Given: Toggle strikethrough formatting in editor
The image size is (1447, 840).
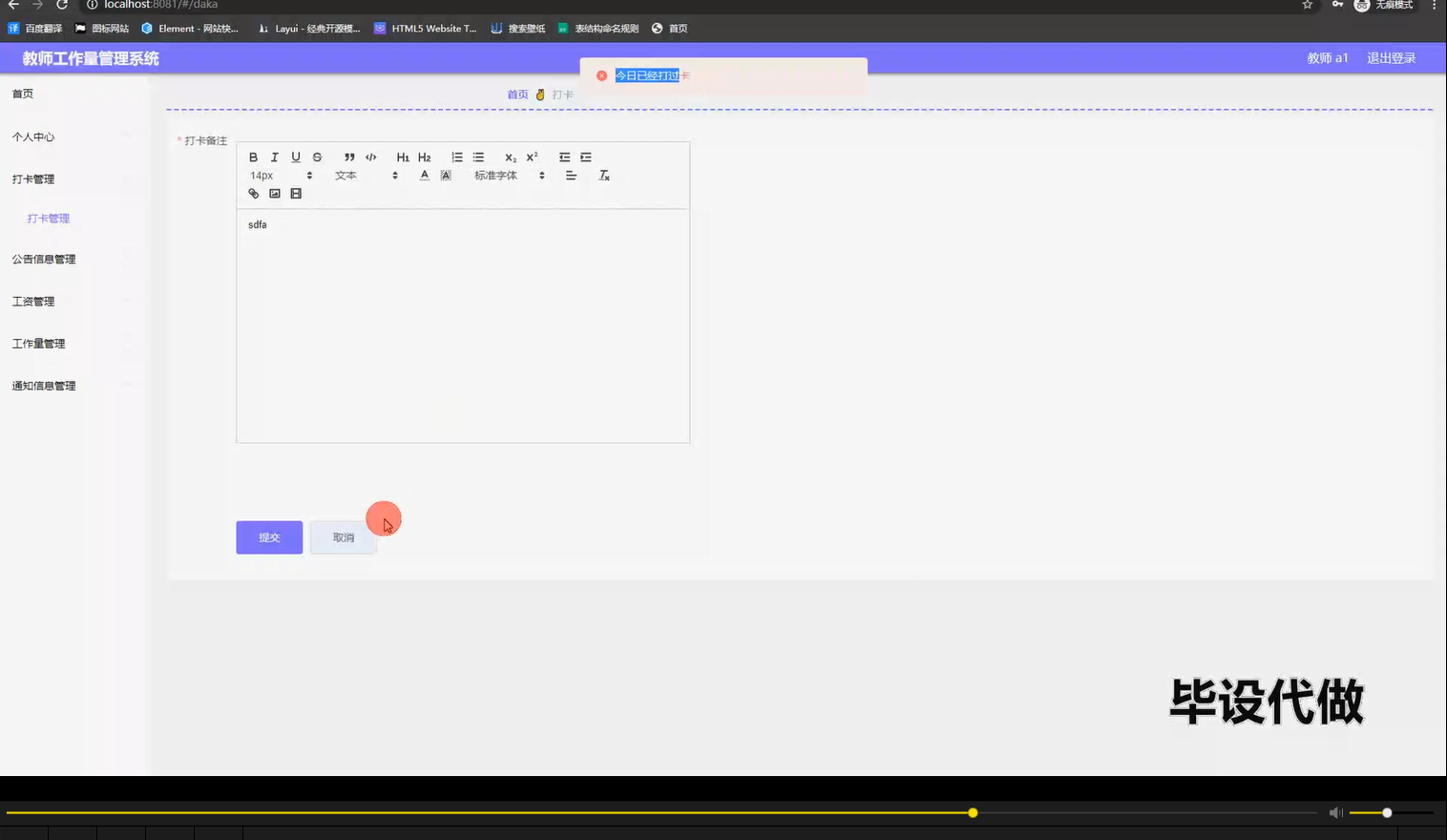Looking at the screenshot, I should pyautogui.click(x=317, y=157).
